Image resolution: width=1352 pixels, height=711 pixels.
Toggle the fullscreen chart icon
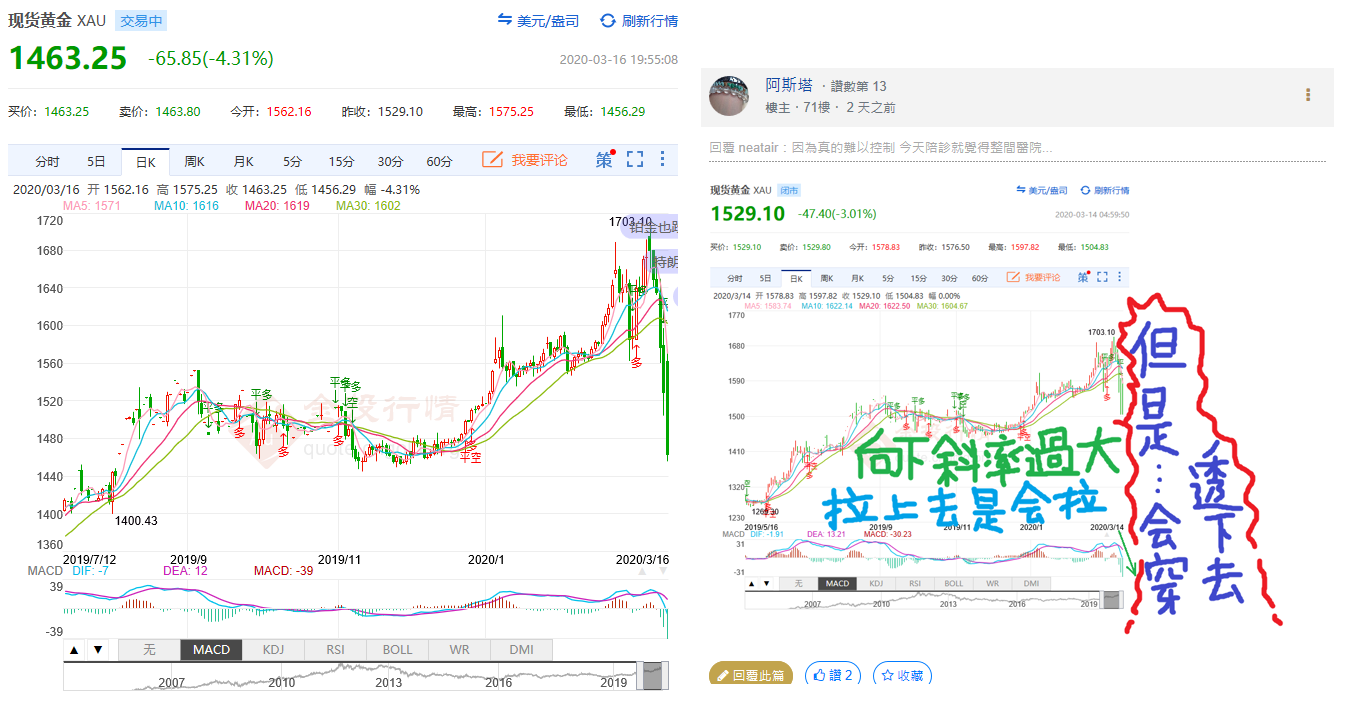tap(635, 159)
